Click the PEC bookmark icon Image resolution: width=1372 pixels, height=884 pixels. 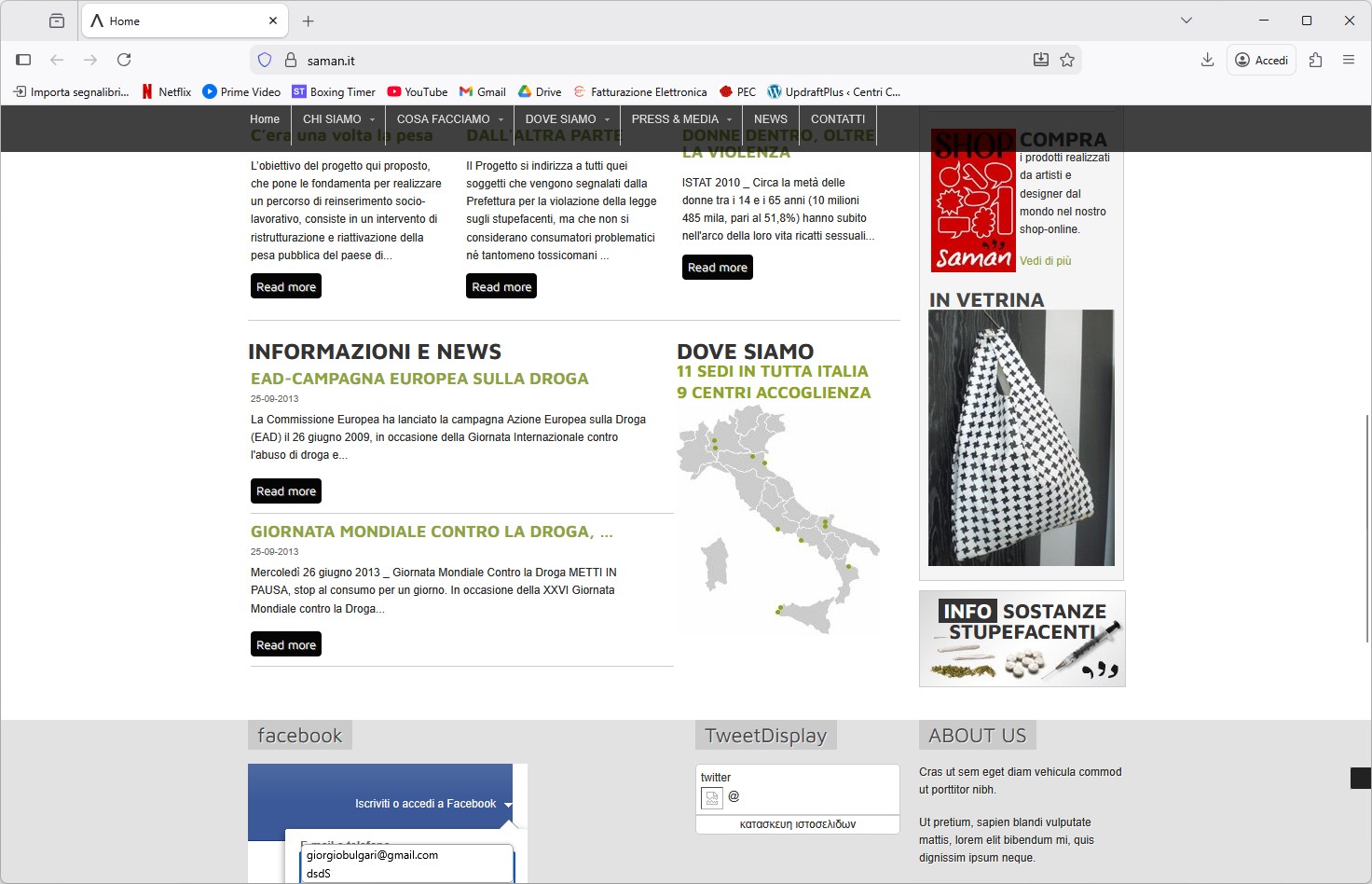725,91
